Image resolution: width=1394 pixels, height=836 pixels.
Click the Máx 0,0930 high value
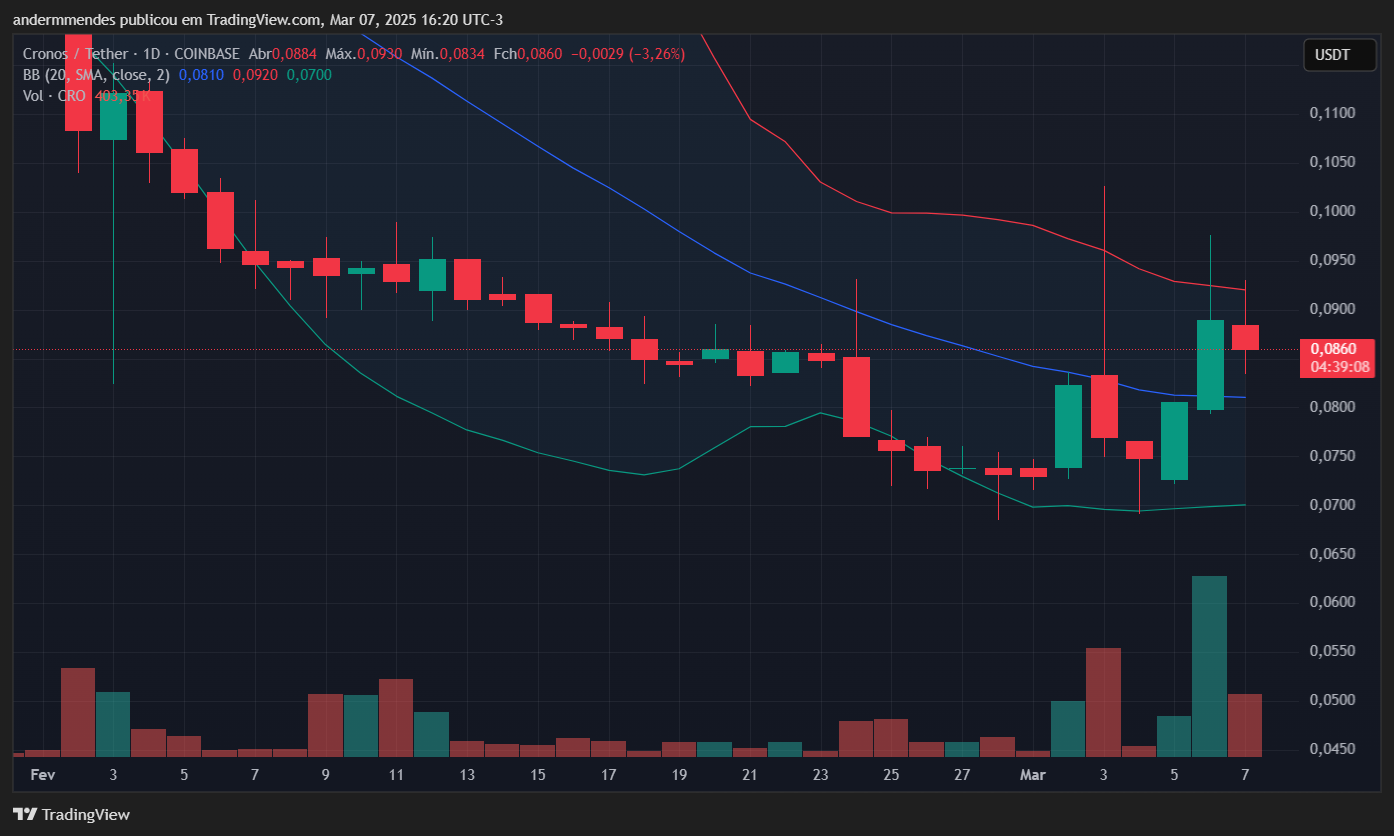pyautogui.click(x=366, y=54)
